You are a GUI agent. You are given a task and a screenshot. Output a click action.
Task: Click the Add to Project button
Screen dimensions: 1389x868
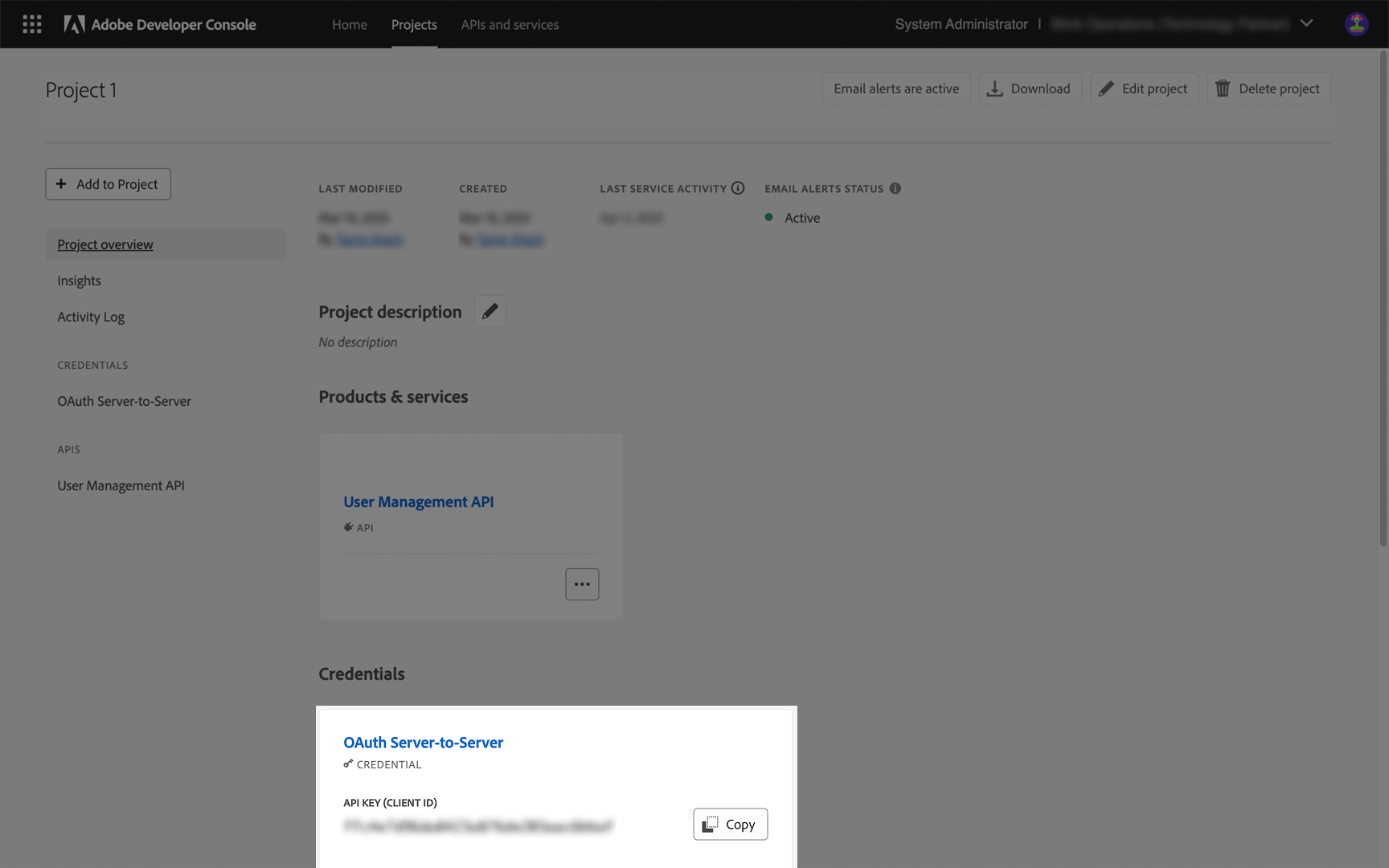(x=108, y=184)
